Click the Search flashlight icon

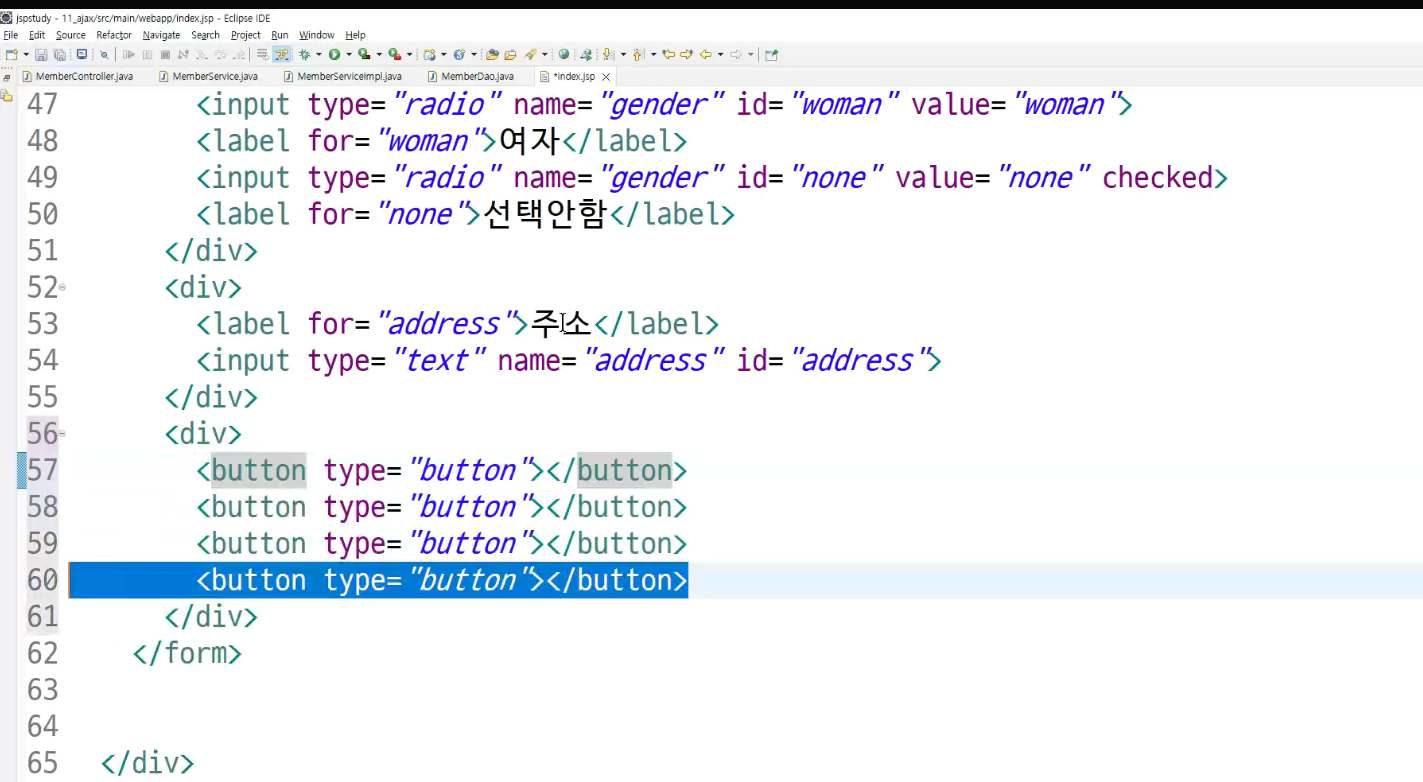pyautogui.click(x=530, y=54)
